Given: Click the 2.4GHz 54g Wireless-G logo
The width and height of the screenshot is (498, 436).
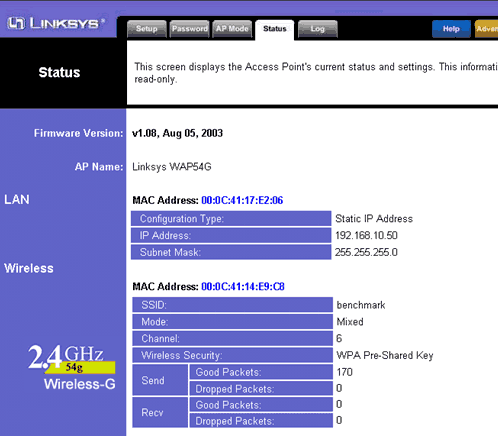Looking at the screenshot, I should point(72,367).
